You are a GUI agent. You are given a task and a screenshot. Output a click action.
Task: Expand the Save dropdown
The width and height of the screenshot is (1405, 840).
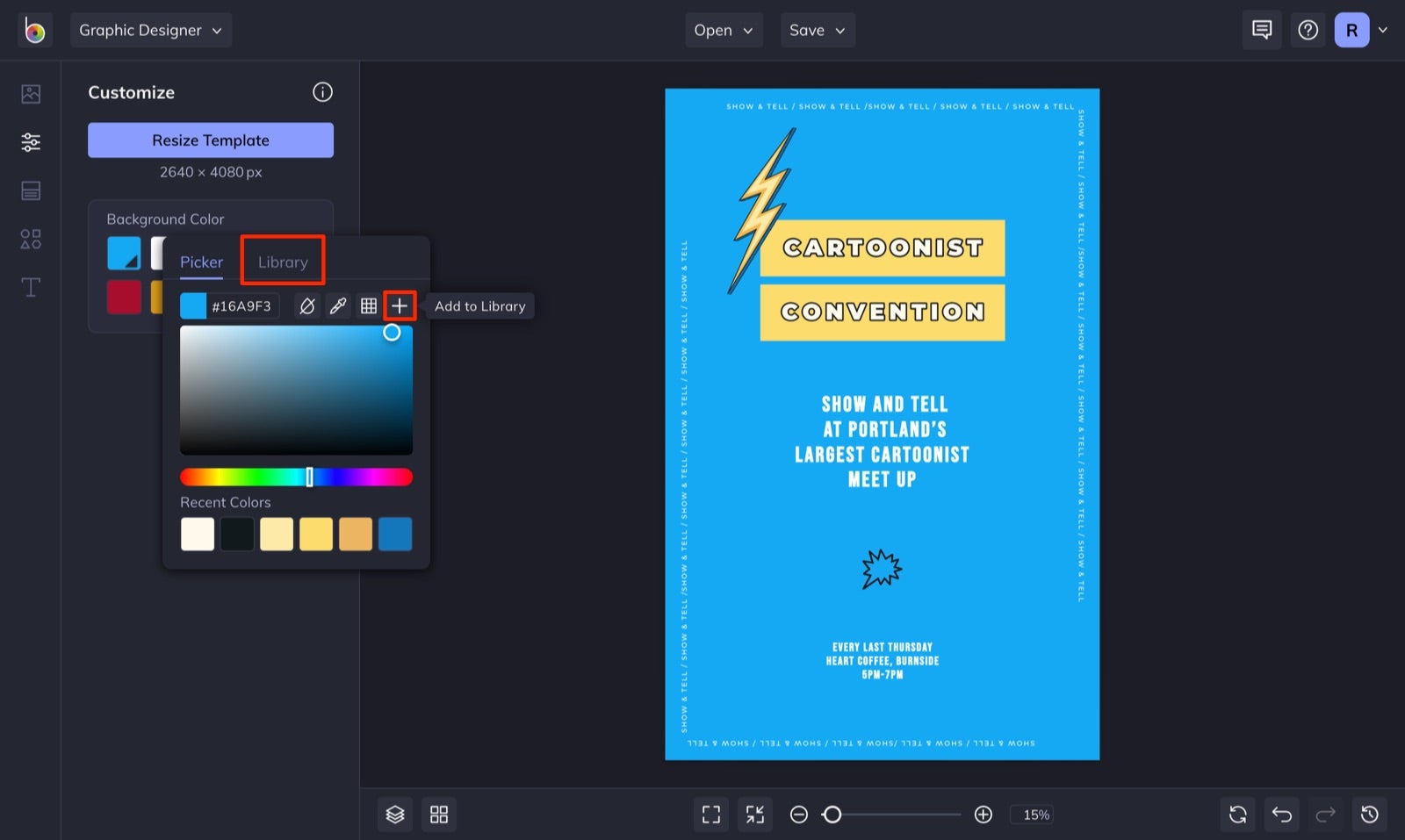[x=817, y=29]
